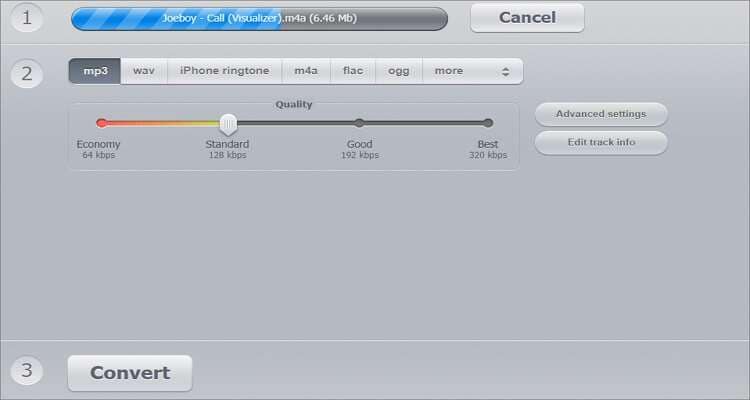Start conversion with Convert button
This screenshot has width=750, height=400.
point(130,373)
